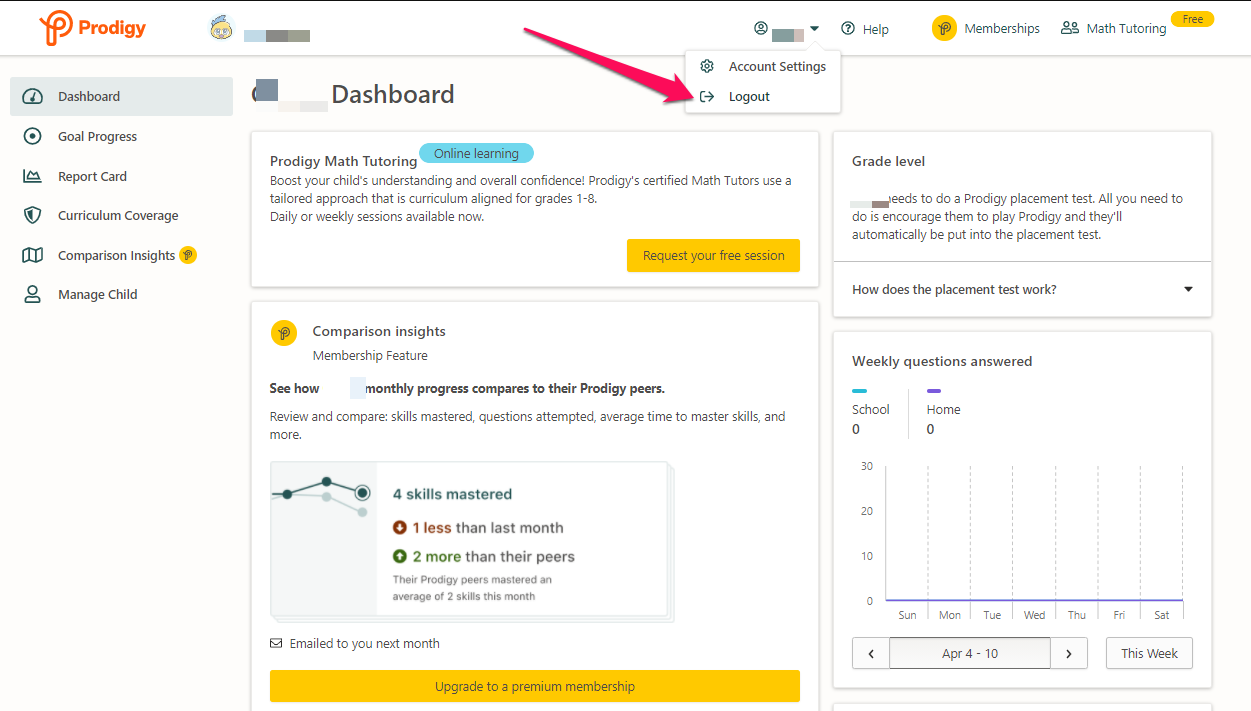Click the Dashboard gauge icon in sidebar
The height and width of the screenshot is (711, 1251).
tap(33, 96)
